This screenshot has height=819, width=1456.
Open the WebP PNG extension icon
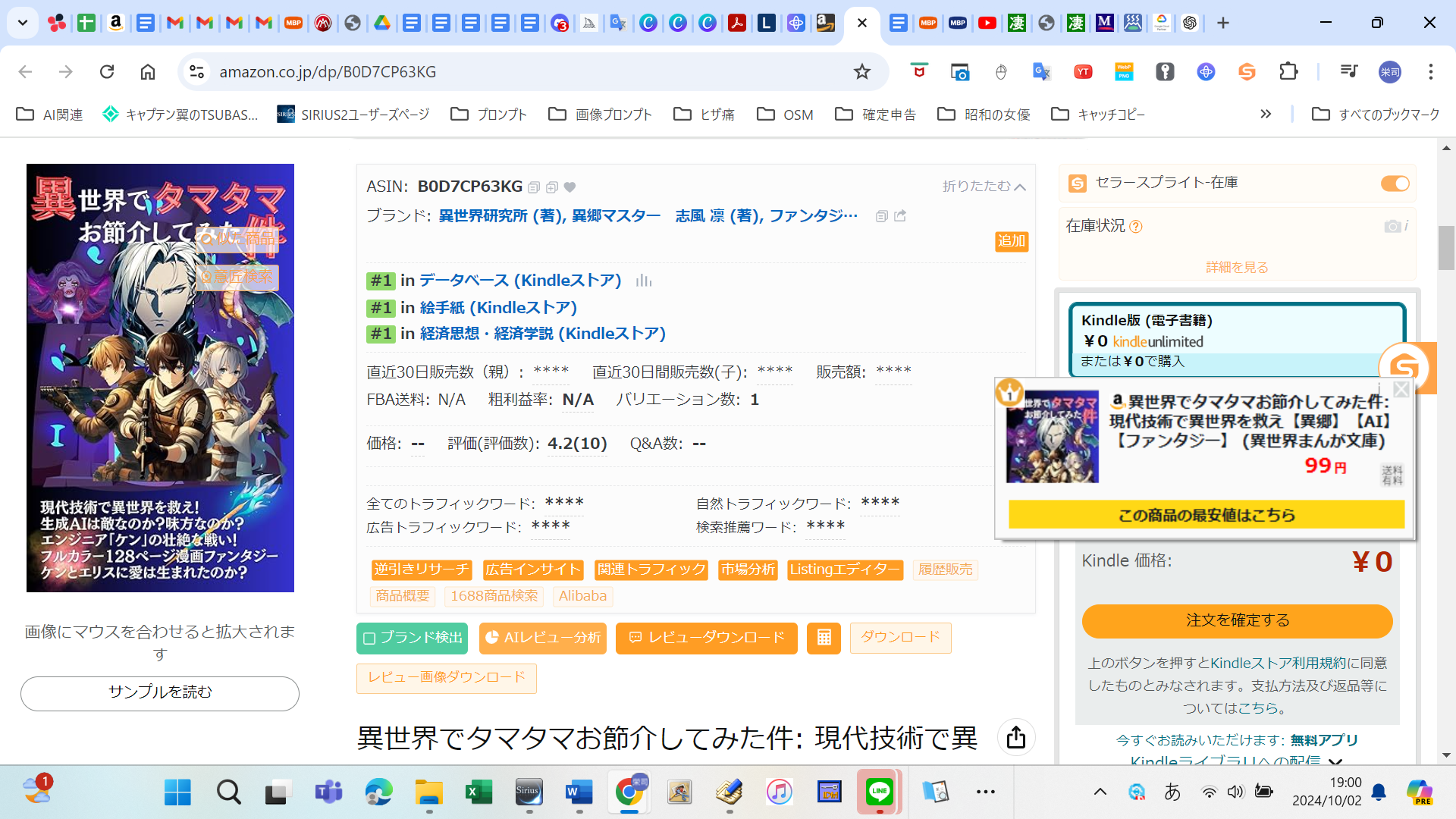tap(1124, 72)
